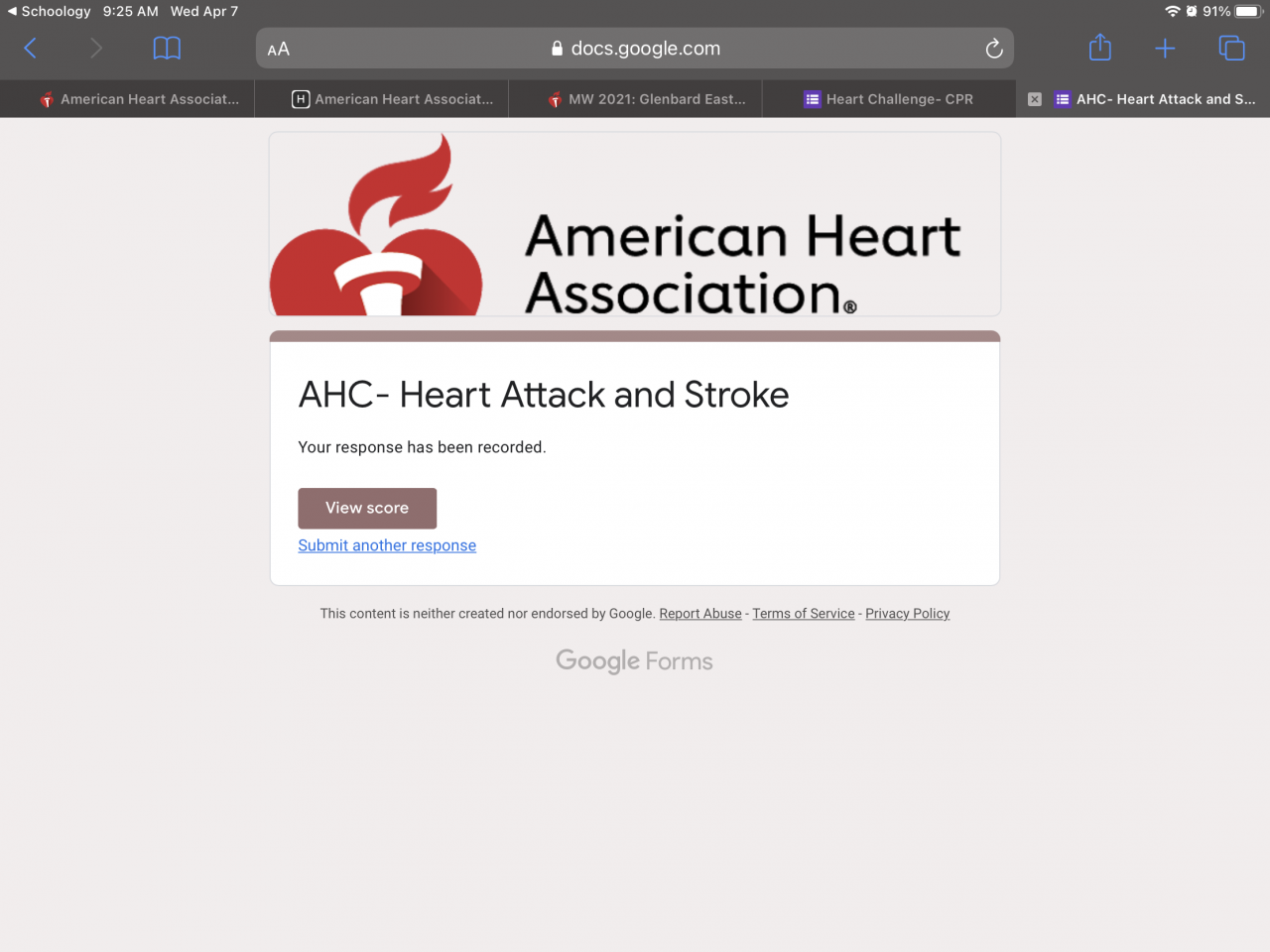
Task: Tap the alarm clock status icon
Action: [x=1192, y=11]
